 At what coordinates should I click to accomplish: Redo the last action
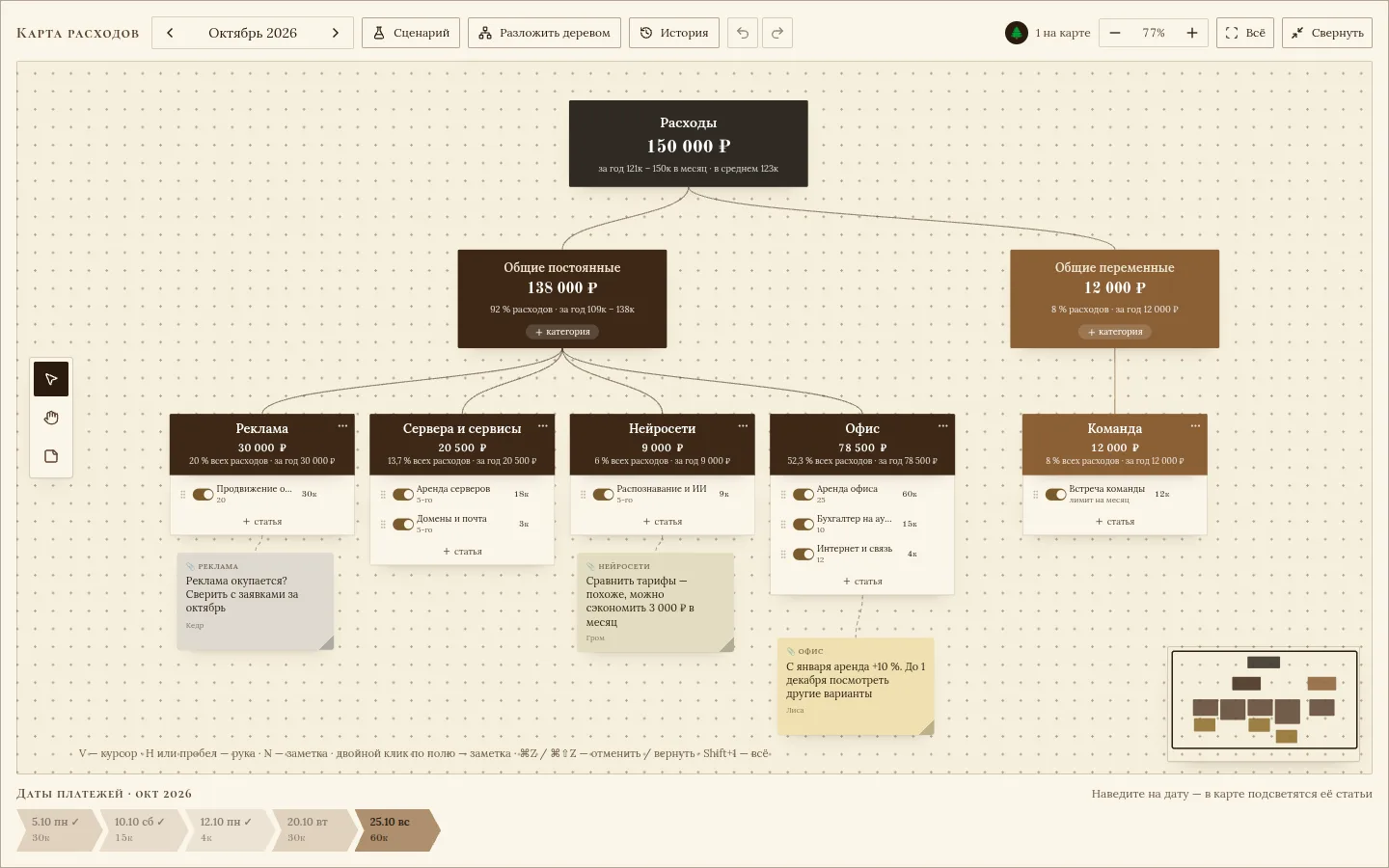pos(777,33)
